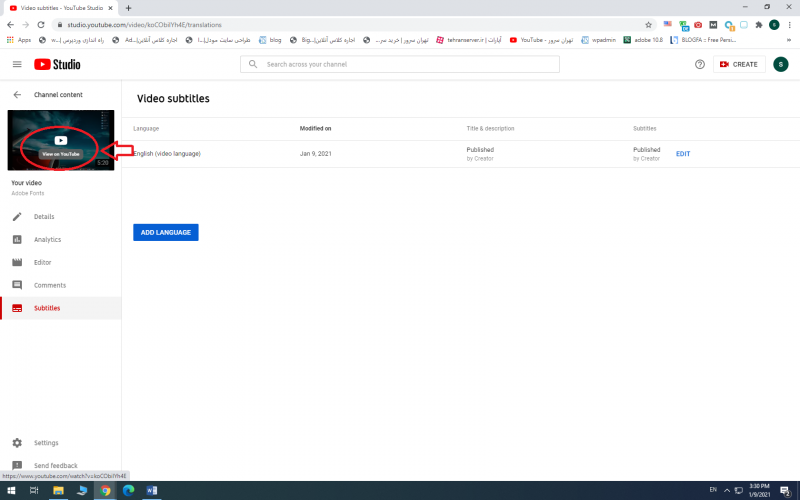Select the Subtitles sidebar item
Viewport: 800px width, 500px height.
click(x=47, y=308)
